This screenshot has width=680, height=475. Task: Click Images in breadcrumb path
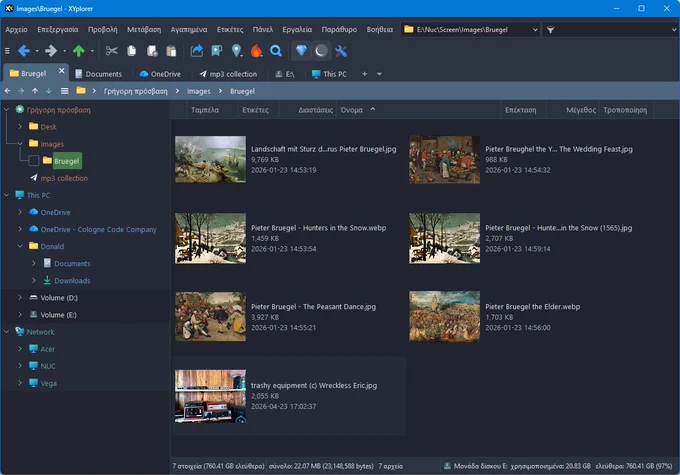(x=199, y=91)
